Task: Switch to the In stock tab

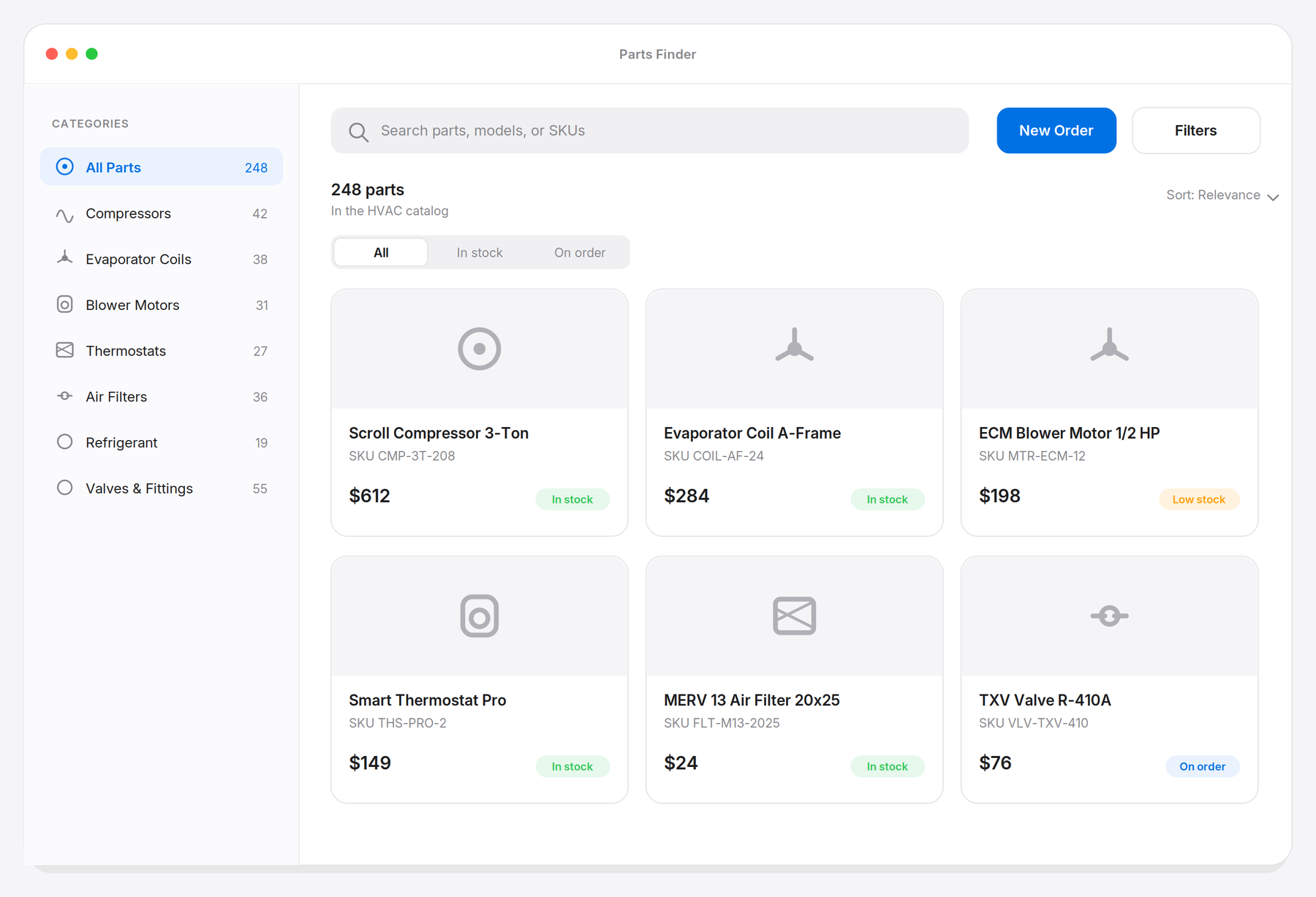Action: point(480,252)
